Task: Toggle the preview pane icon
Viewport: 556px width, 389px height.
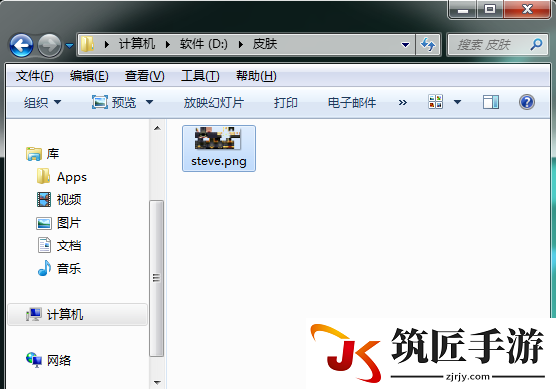Action: point(491,102)
